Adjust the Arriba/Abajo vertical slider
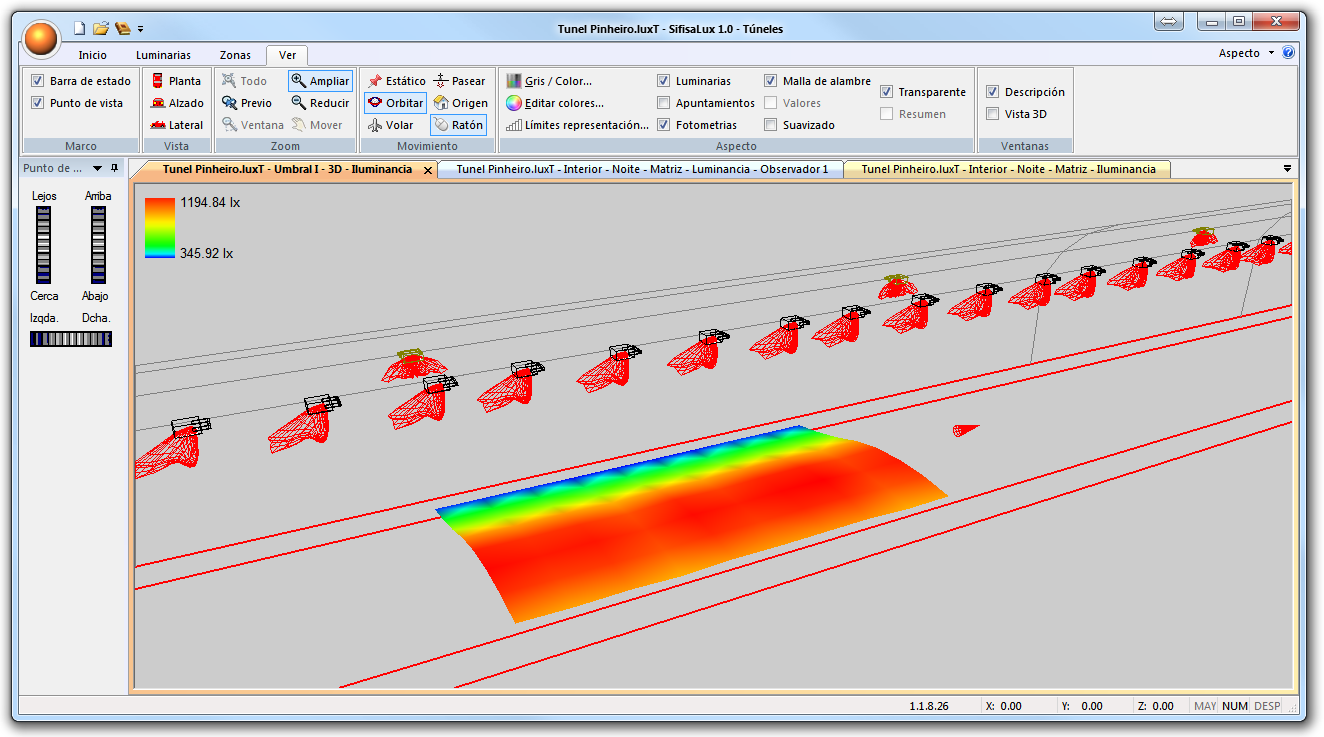This screenshot has width=1324, height=737. (x=99, y=245)
